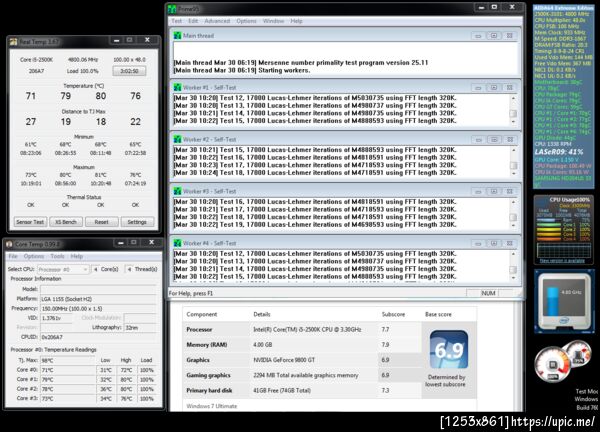Open the Help menu in Core Temp
The width and height of the screenshot is (600, 432).
pos(77,256)
